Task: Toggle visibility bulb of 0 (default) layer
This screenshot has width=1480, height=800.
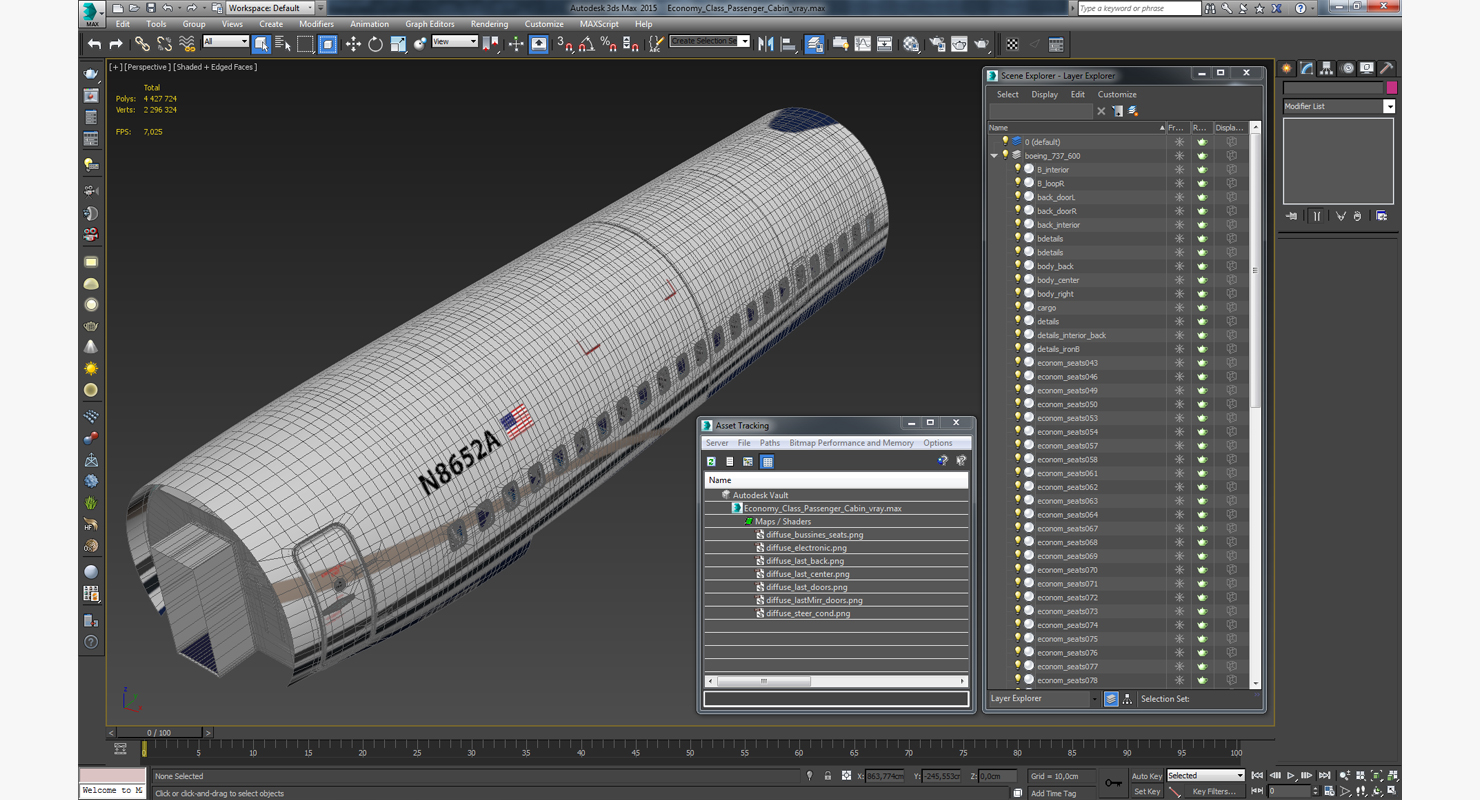Action: click(x=1005, y=142)
